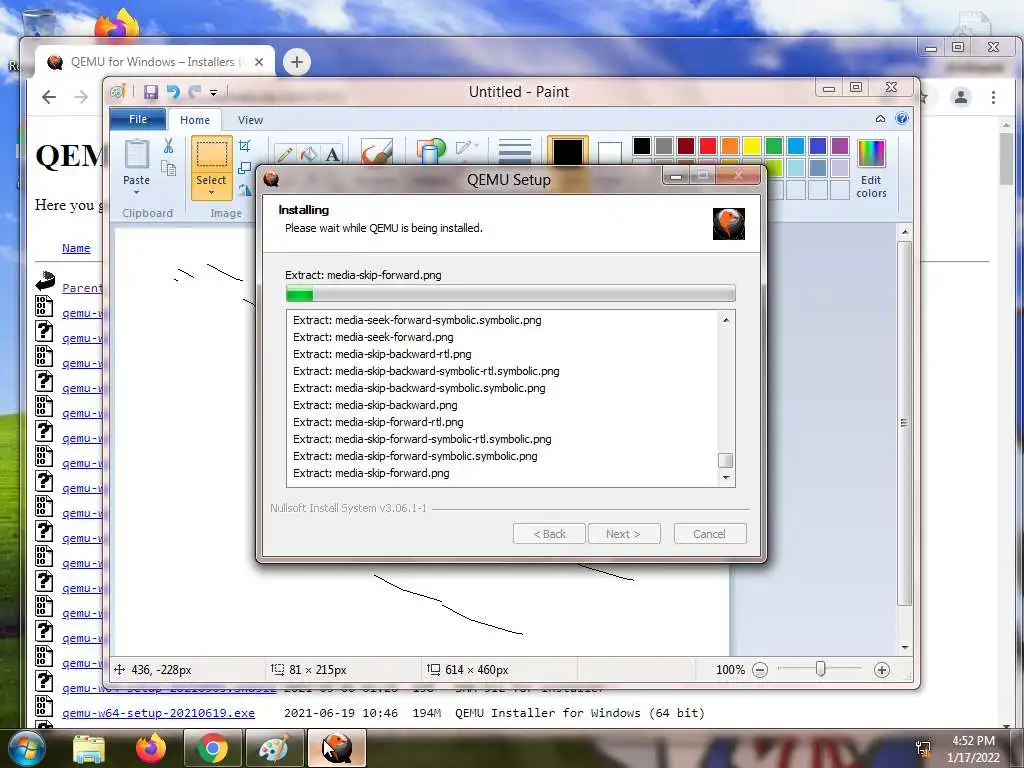This screenshot has height=768, width=1024.
Task: Select the Text tool
Action: [x=332, y=154]
